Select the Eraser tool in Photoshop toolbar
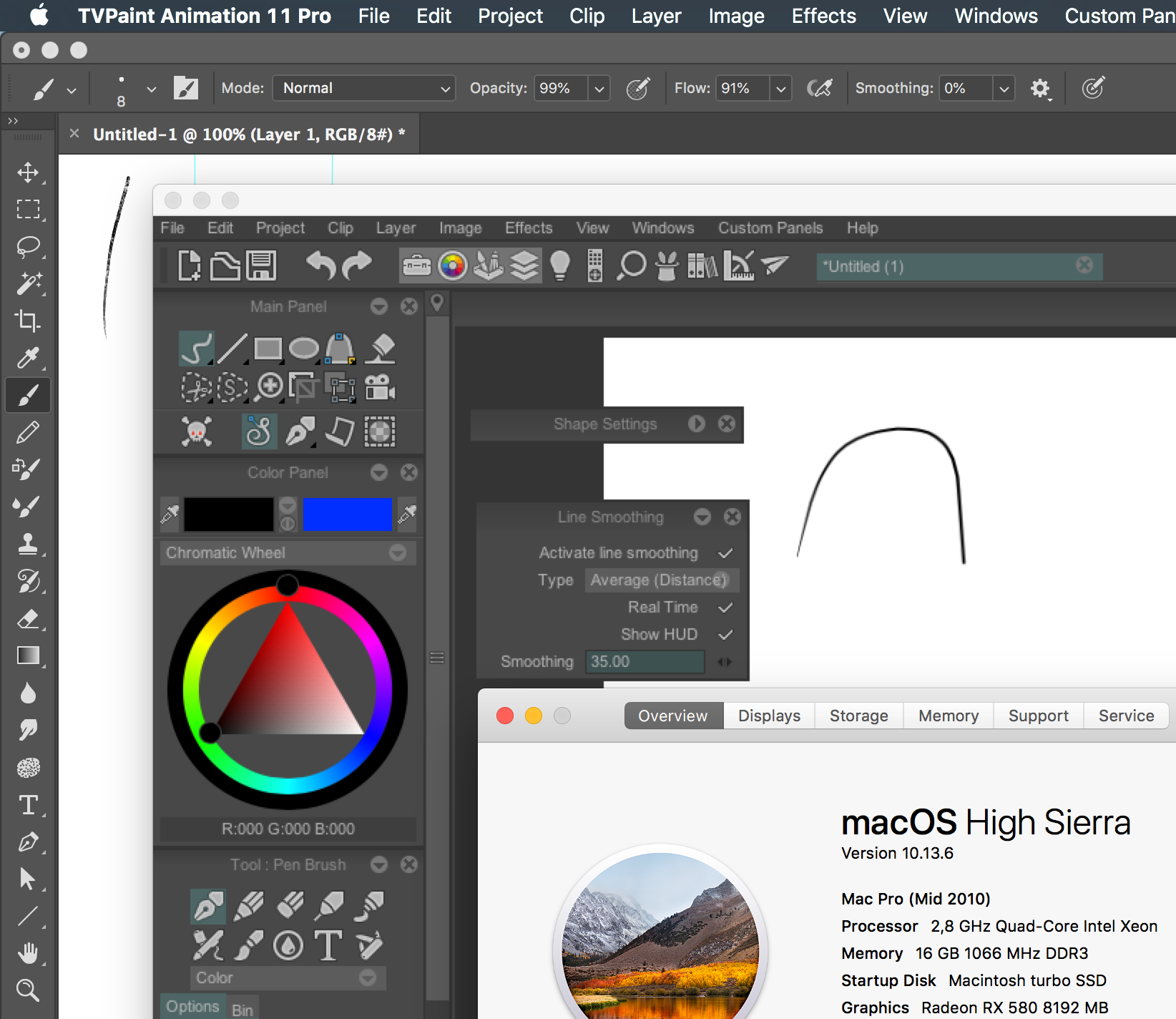1176x1019 pixels. click(28, 618)
